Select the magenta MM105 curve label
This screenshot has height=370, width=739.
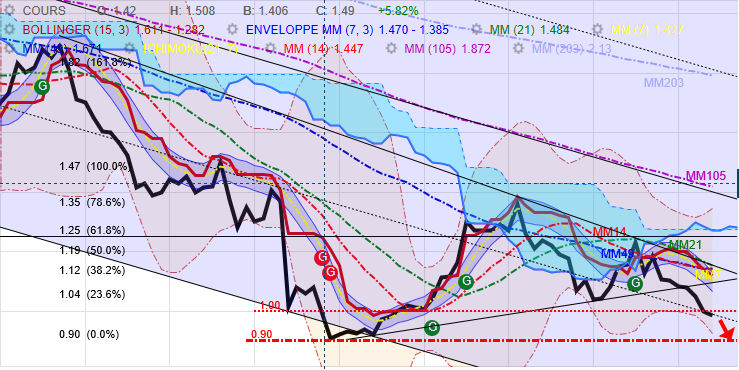[705, 176]
